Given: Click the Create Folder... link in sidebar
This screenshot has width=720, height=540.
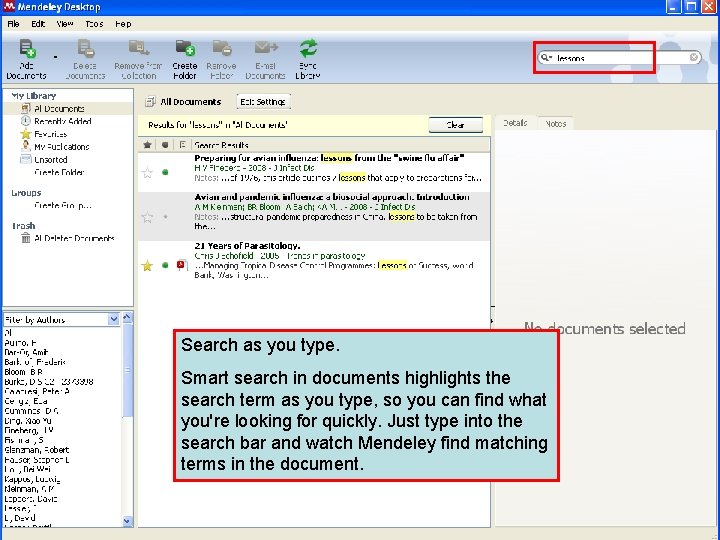Looking at the screenshot, I should [x=59, y=172].
